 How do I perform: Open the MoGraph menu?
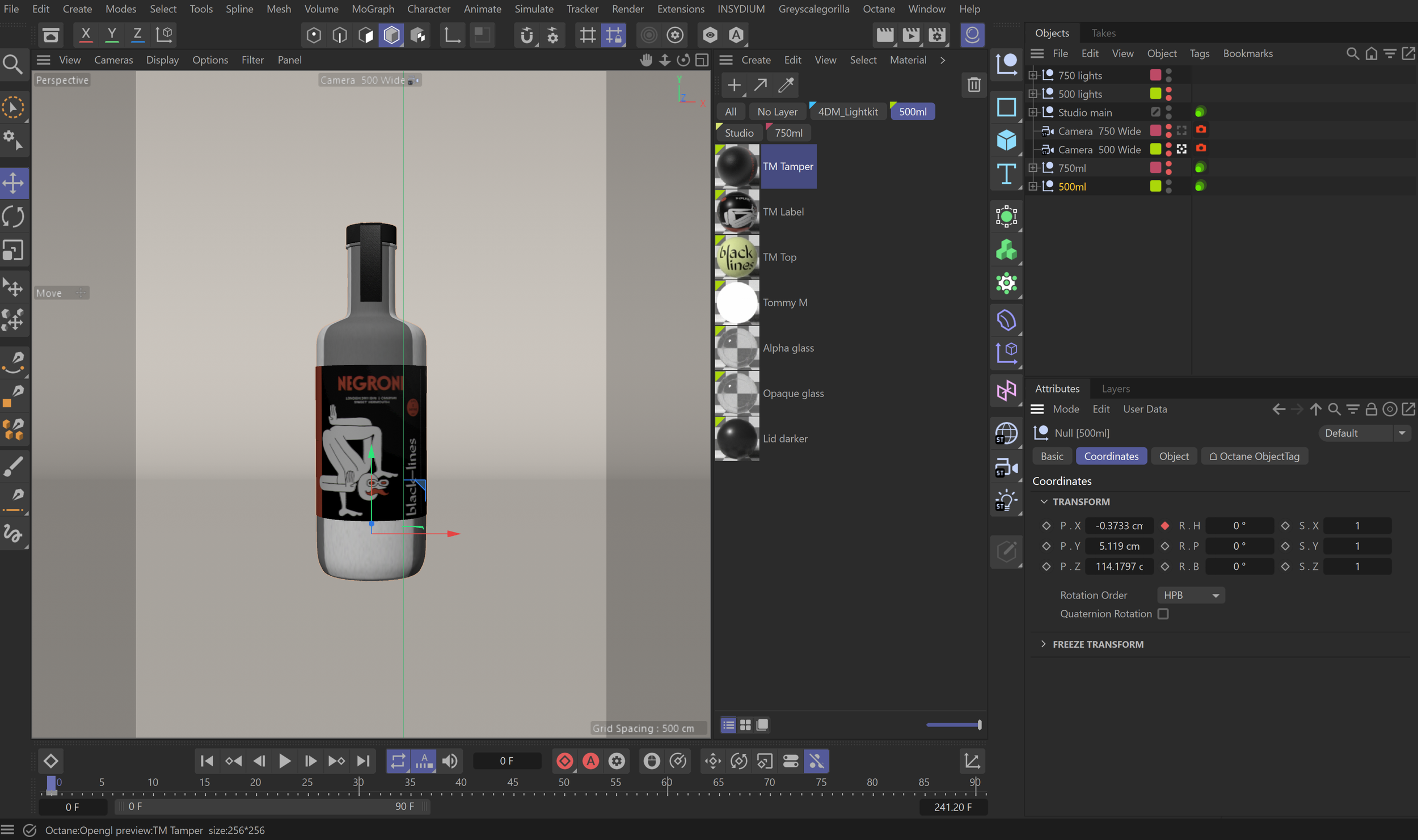pyautogui.click(x=373, y=9)
